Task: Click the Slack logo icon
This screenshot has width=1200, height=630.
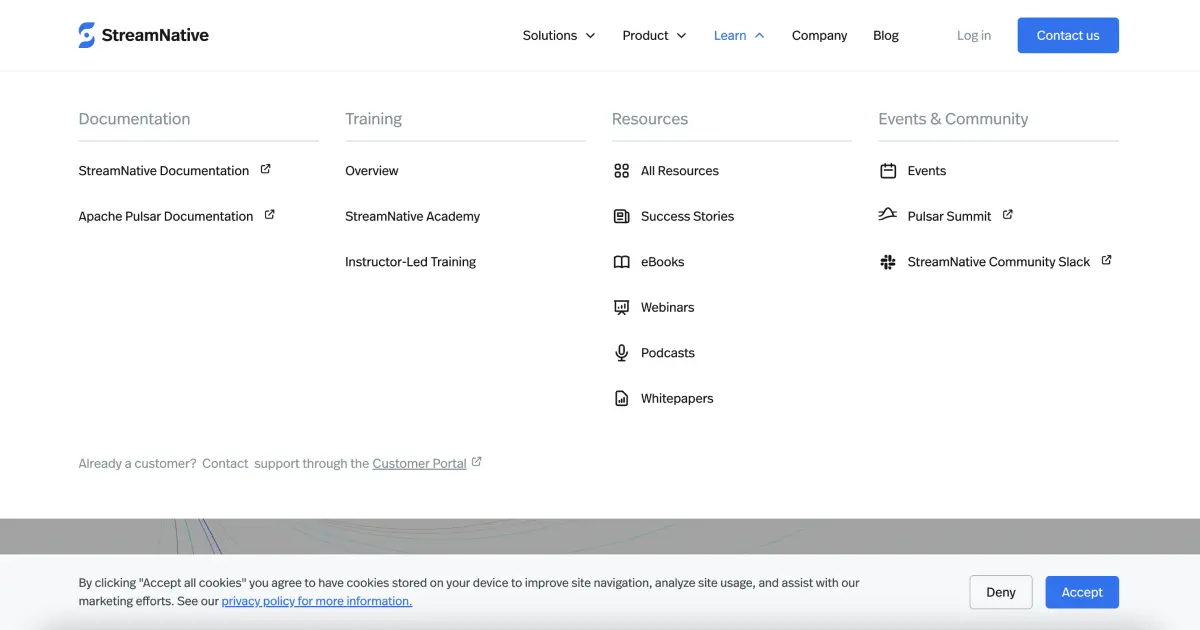Action: tap(888, 262)
